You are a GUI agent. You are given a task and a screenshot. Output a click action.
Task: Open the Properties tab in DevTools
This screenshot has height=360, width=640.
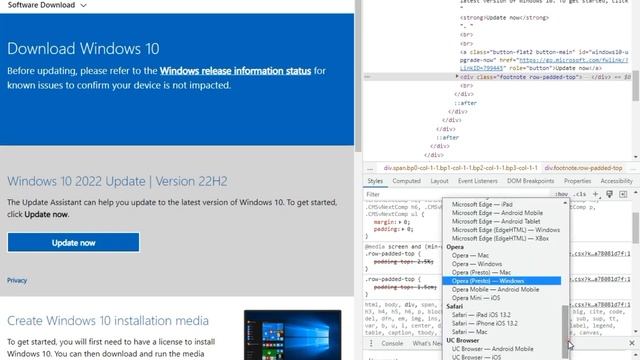[577, 181]
